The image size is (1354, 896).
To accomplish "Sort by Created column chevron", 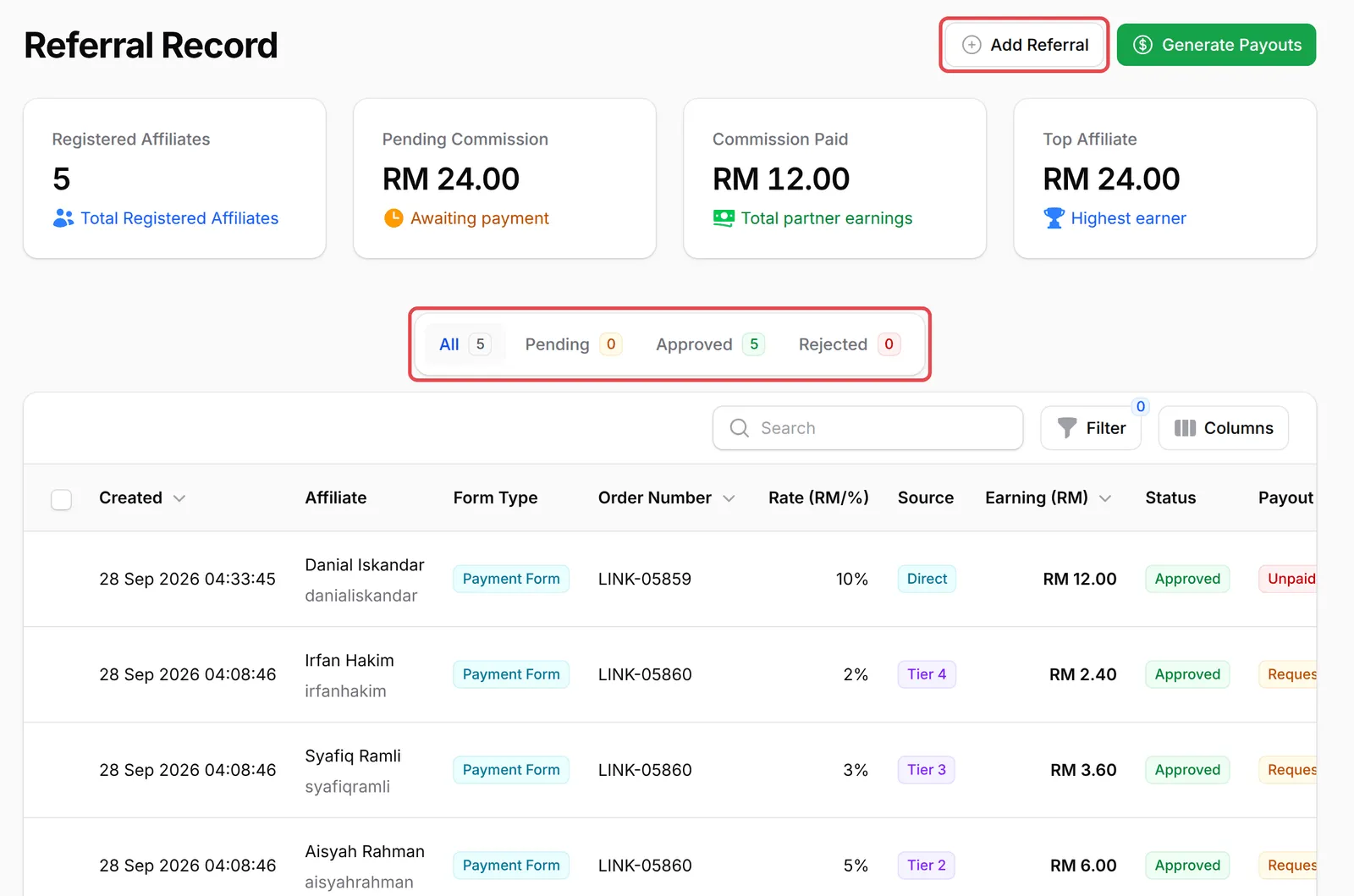I will click(x=179, y=498).
